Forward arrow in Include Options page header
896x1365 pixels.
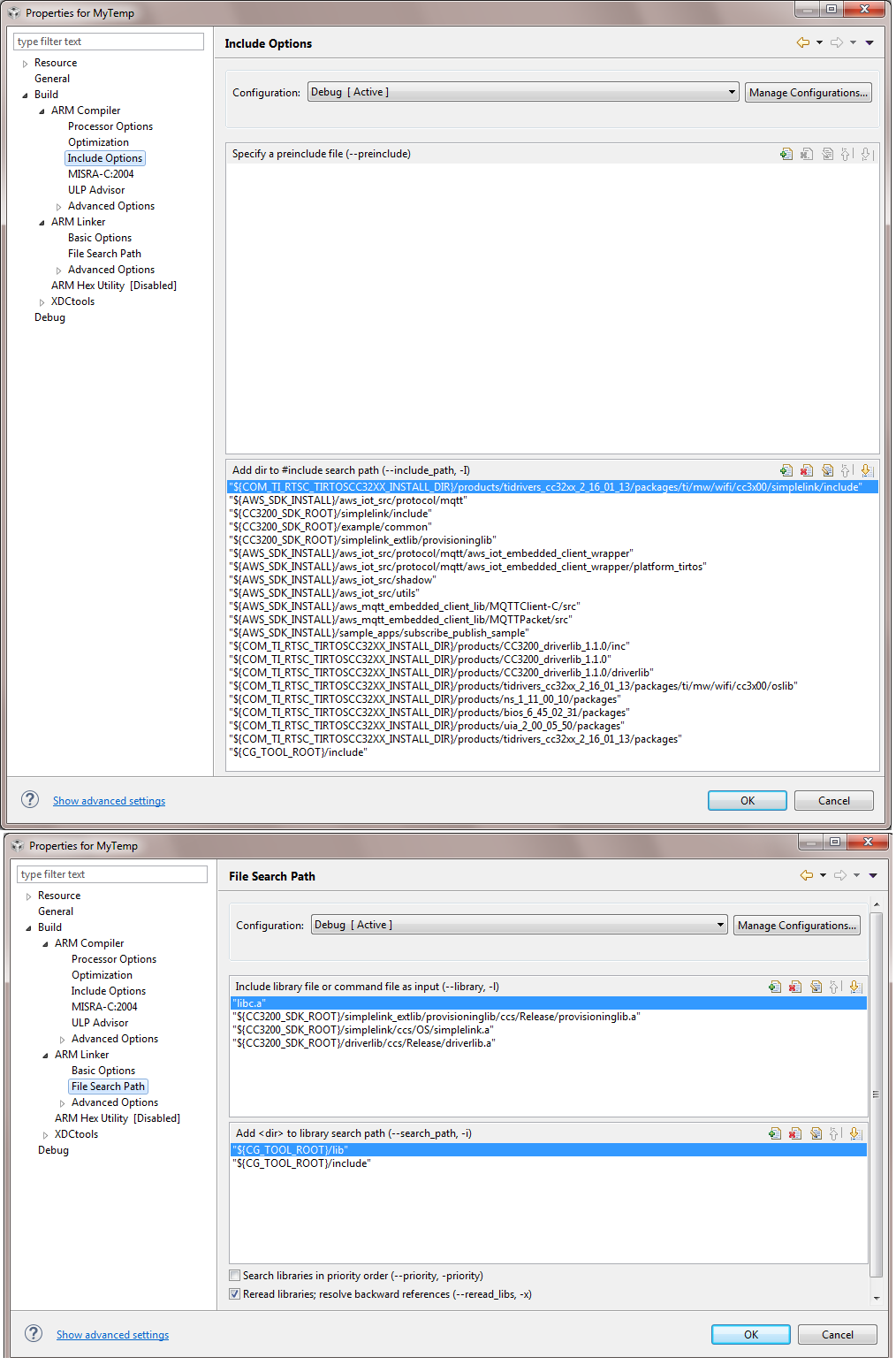coord(836,42)
